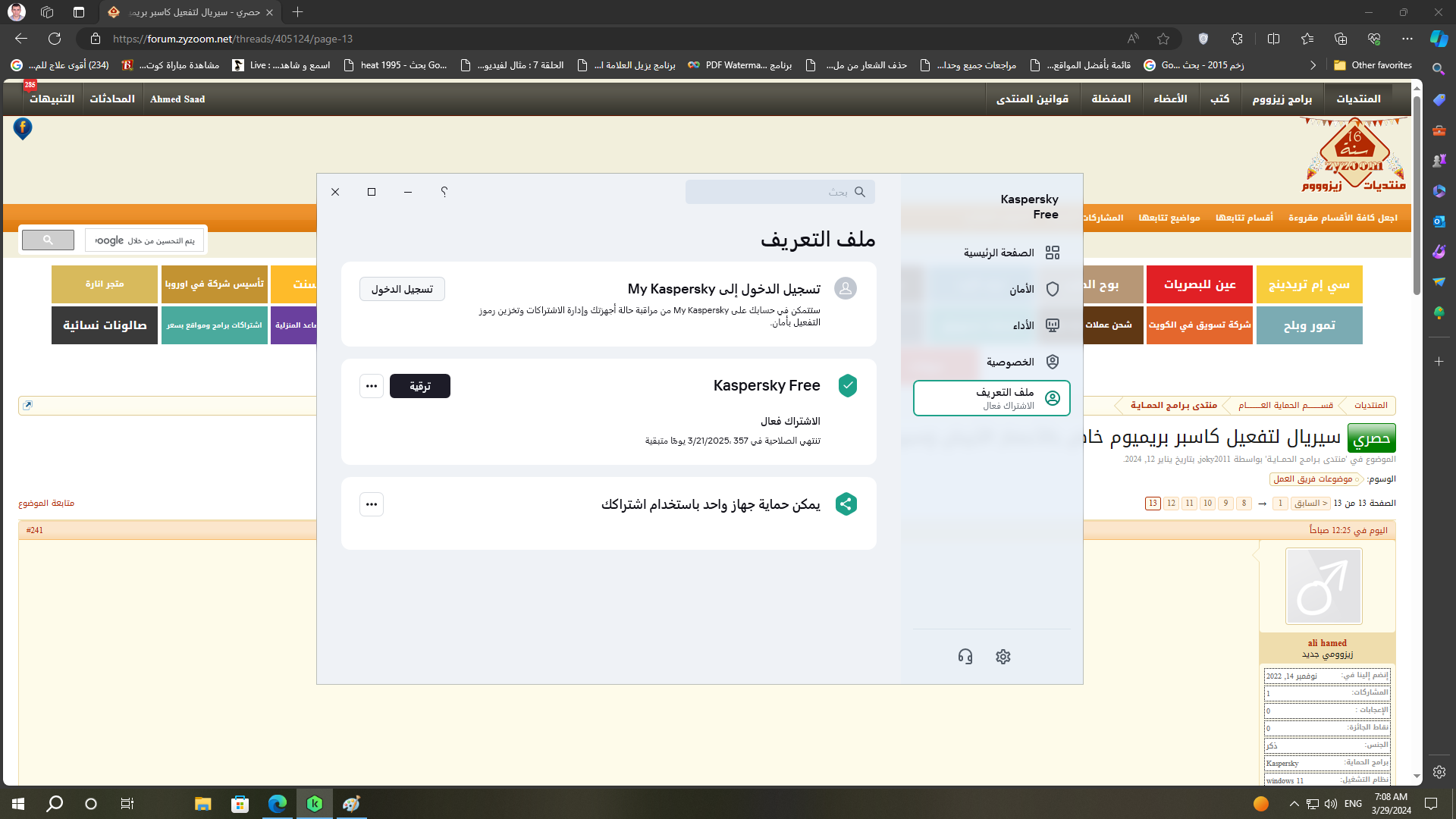
Task: Expand favorites bar overflow chevron
Action: [x=1313, y=65]
